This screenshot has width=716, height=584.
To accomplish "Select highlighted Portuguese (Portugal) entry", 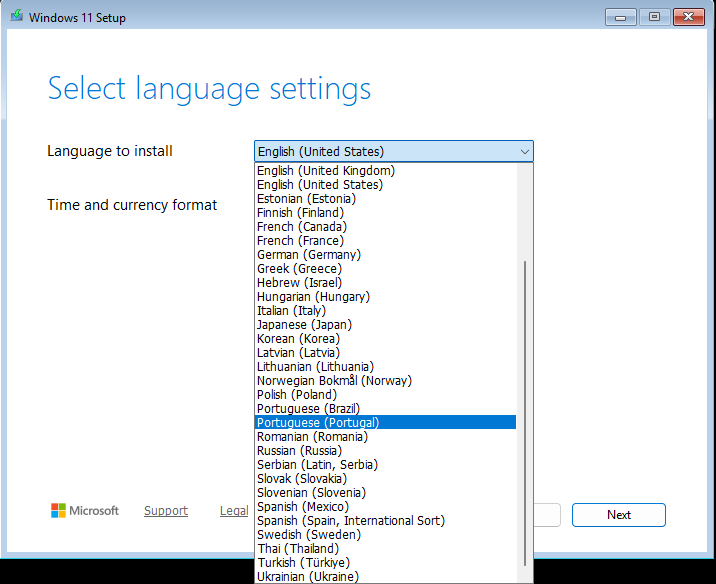I will [x=385, y=422].
